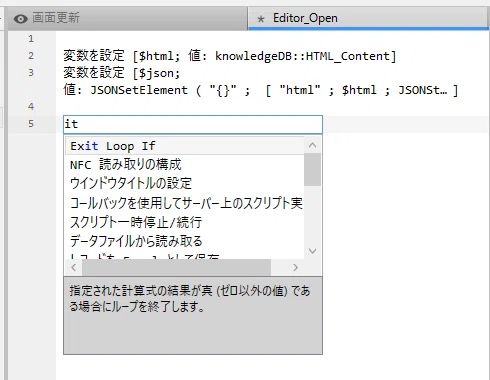
Task: Click the JSONSetElement value text on line 3
Action: [261, 90]
